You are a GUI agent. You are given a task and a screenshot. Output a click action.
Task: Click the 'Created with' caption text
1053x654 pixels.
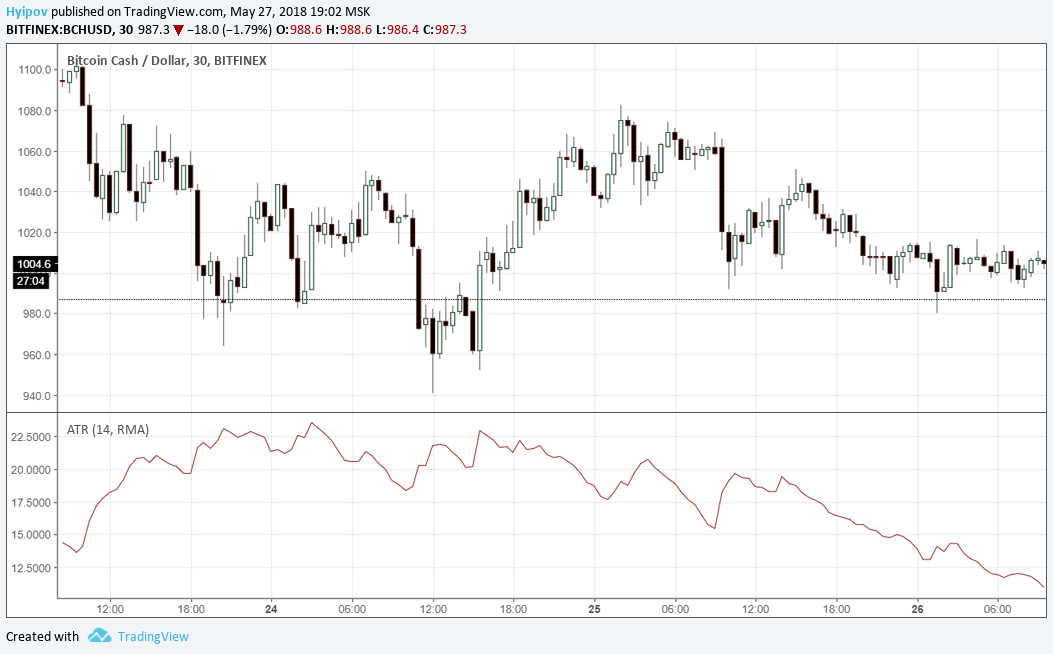click(x=42, y=636)
